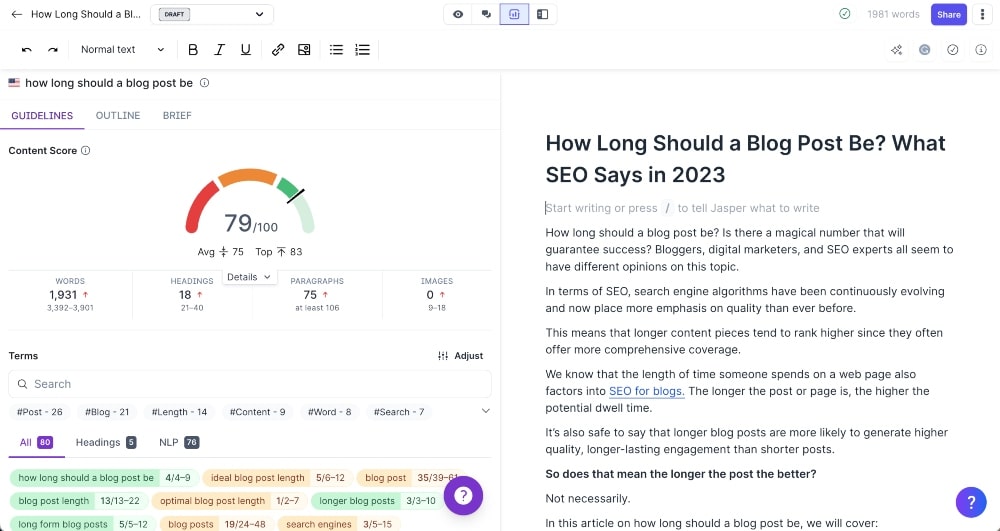Open the document info icon in toolbar
Viewport: 1000px width, 531px height.
click(981, 50)
